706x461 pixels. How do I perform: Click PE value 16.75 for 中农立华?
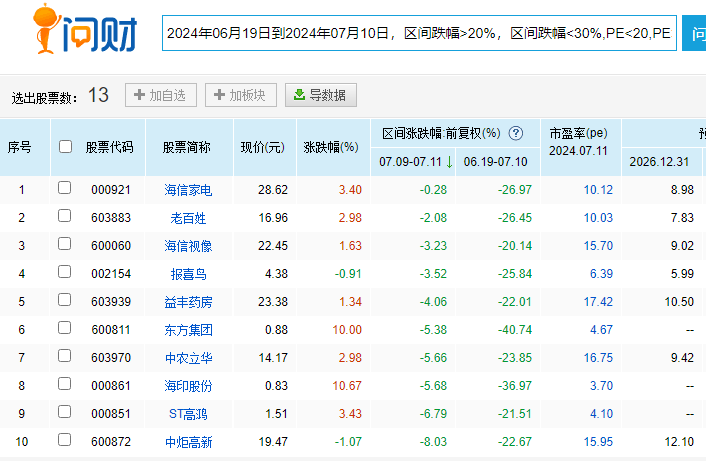pyautogui.click(x=598, y=357)
